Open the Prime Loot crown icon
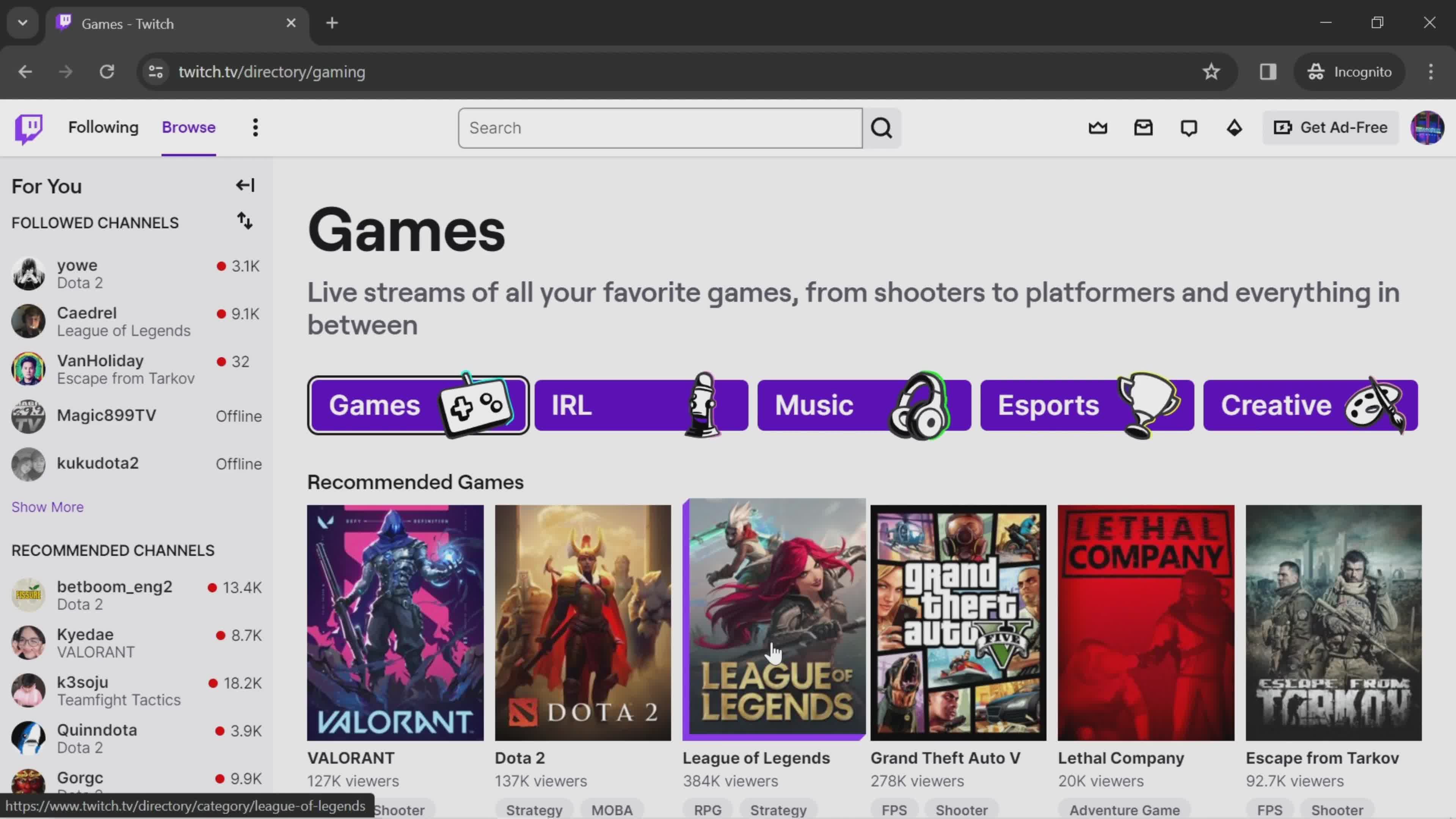 click(1098, 128)
